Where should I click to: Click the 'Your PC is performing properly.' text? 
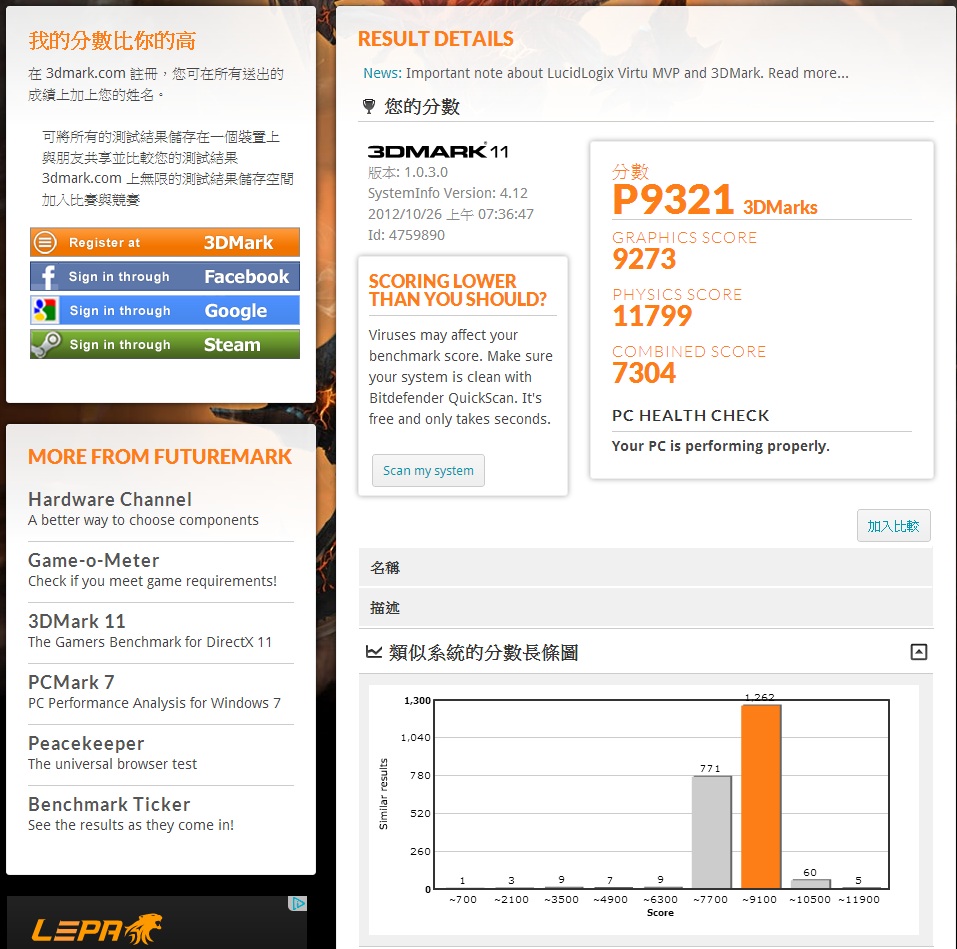point(721,446)
